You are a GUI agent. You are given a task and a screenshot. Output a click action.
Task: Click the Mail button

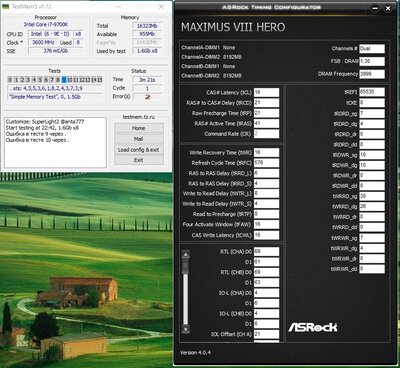[139, 139]
